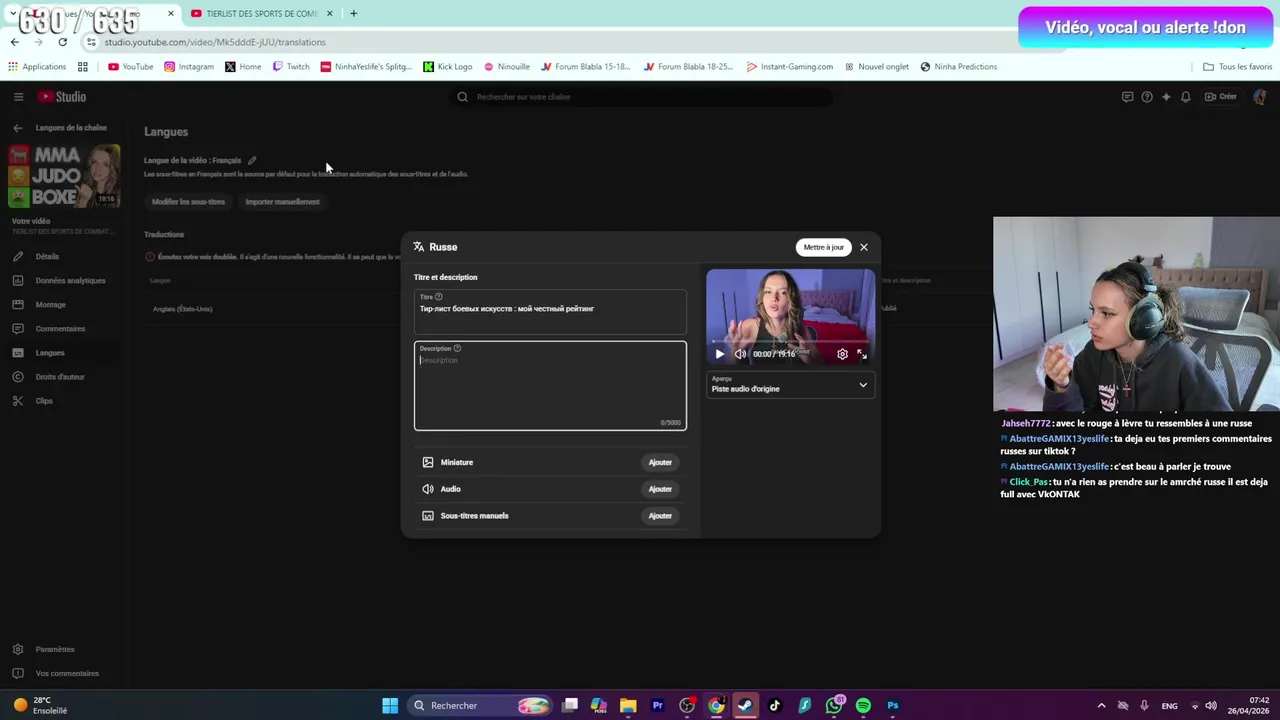The image size is (1280, 720).
Task: Open Spotify from the taskbar
Action: pos(863,706)
